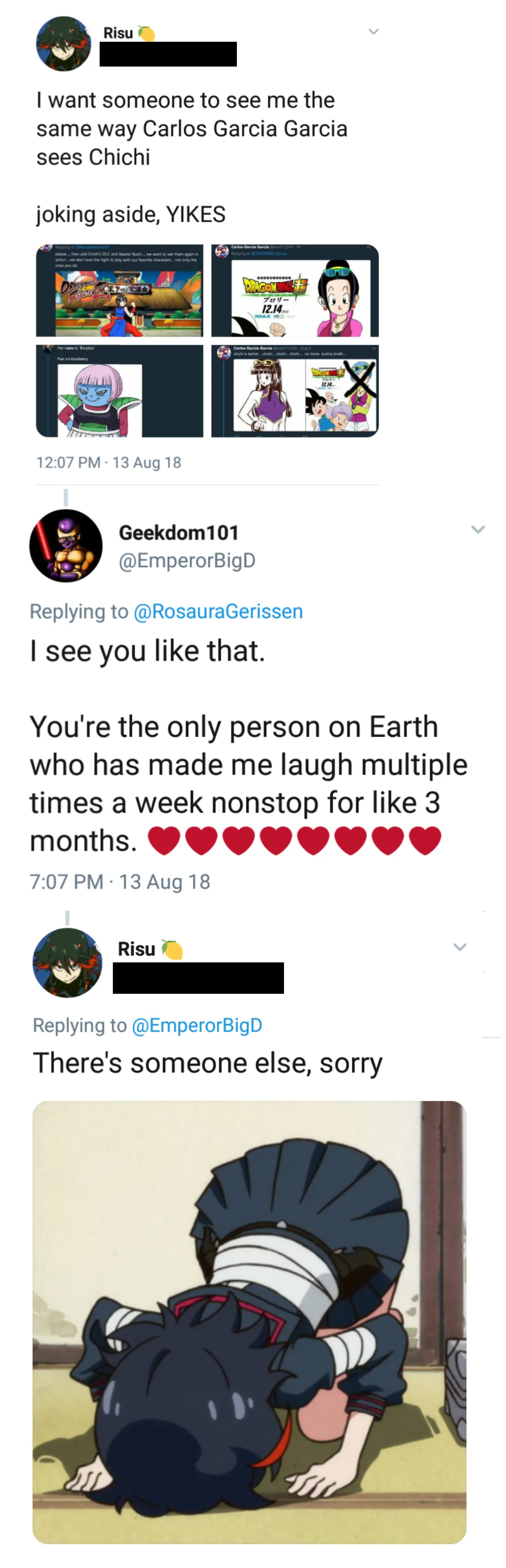Expand the chevron menu on Geekdom101's tweet
Viewport: 506px width, 1568px height.
478,530
